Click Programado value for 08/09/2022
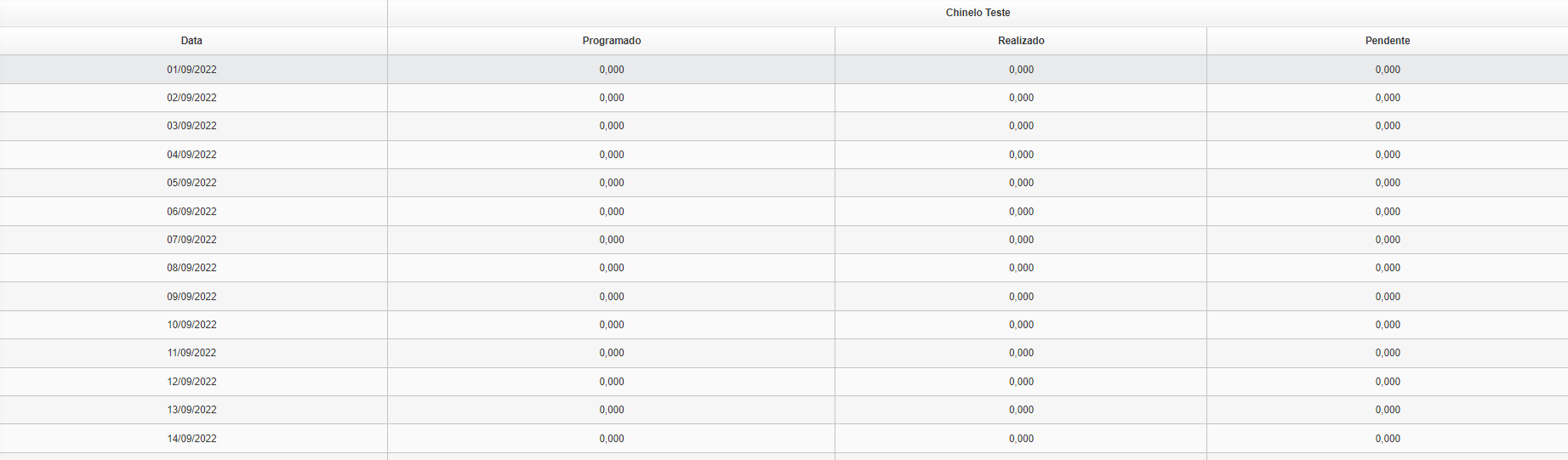1568x460 pixels. tap(612, 268)
